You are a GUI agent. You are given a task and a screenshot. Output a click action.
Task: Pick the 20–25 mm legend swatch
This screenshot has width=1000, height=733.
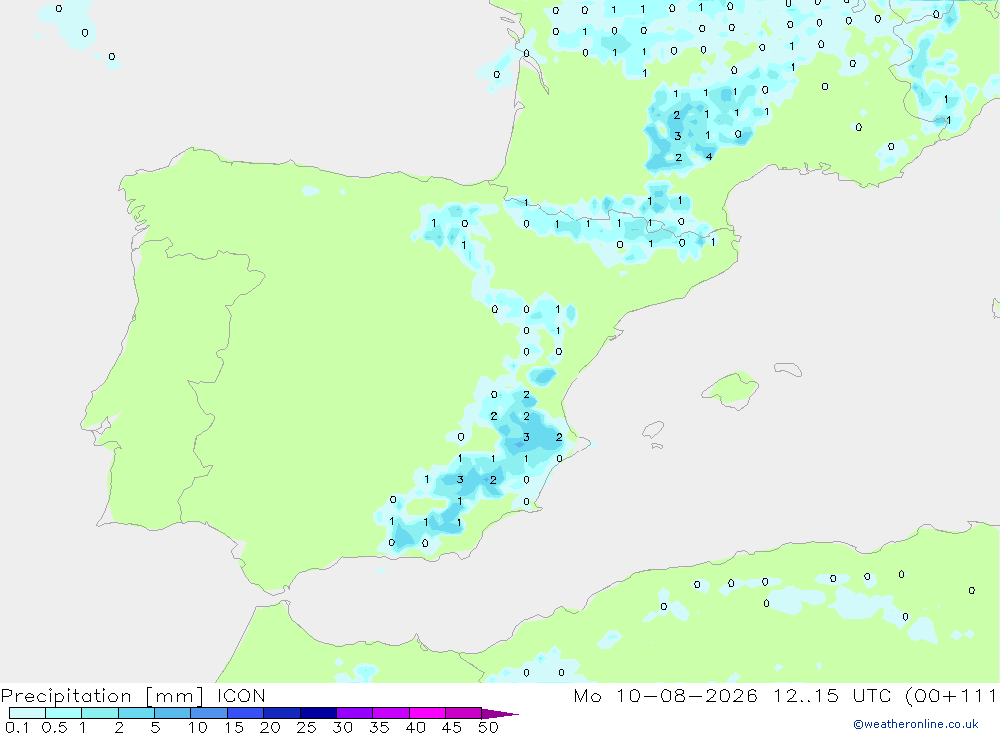(282, 713)
